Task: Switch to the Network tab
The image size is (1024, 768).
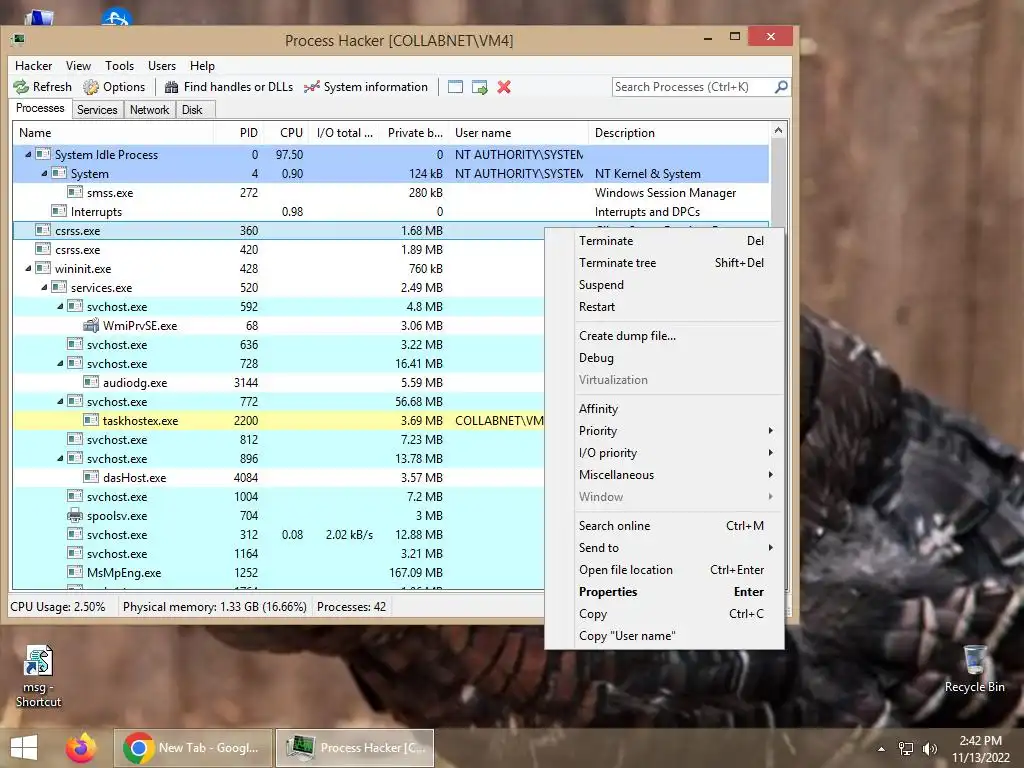Action: [149, 110]
